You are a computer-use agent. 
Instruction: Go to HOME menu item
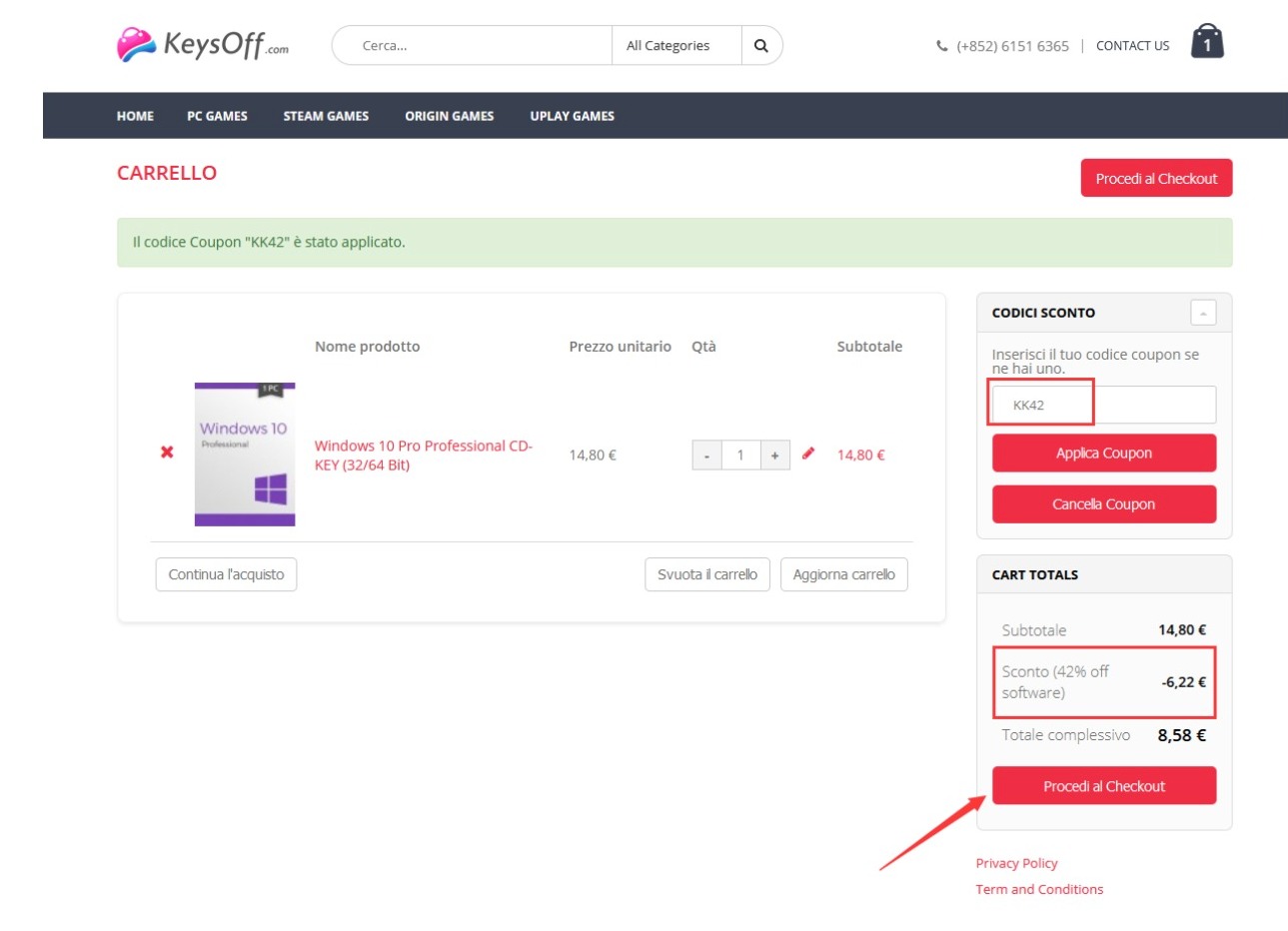click(135, 116)
